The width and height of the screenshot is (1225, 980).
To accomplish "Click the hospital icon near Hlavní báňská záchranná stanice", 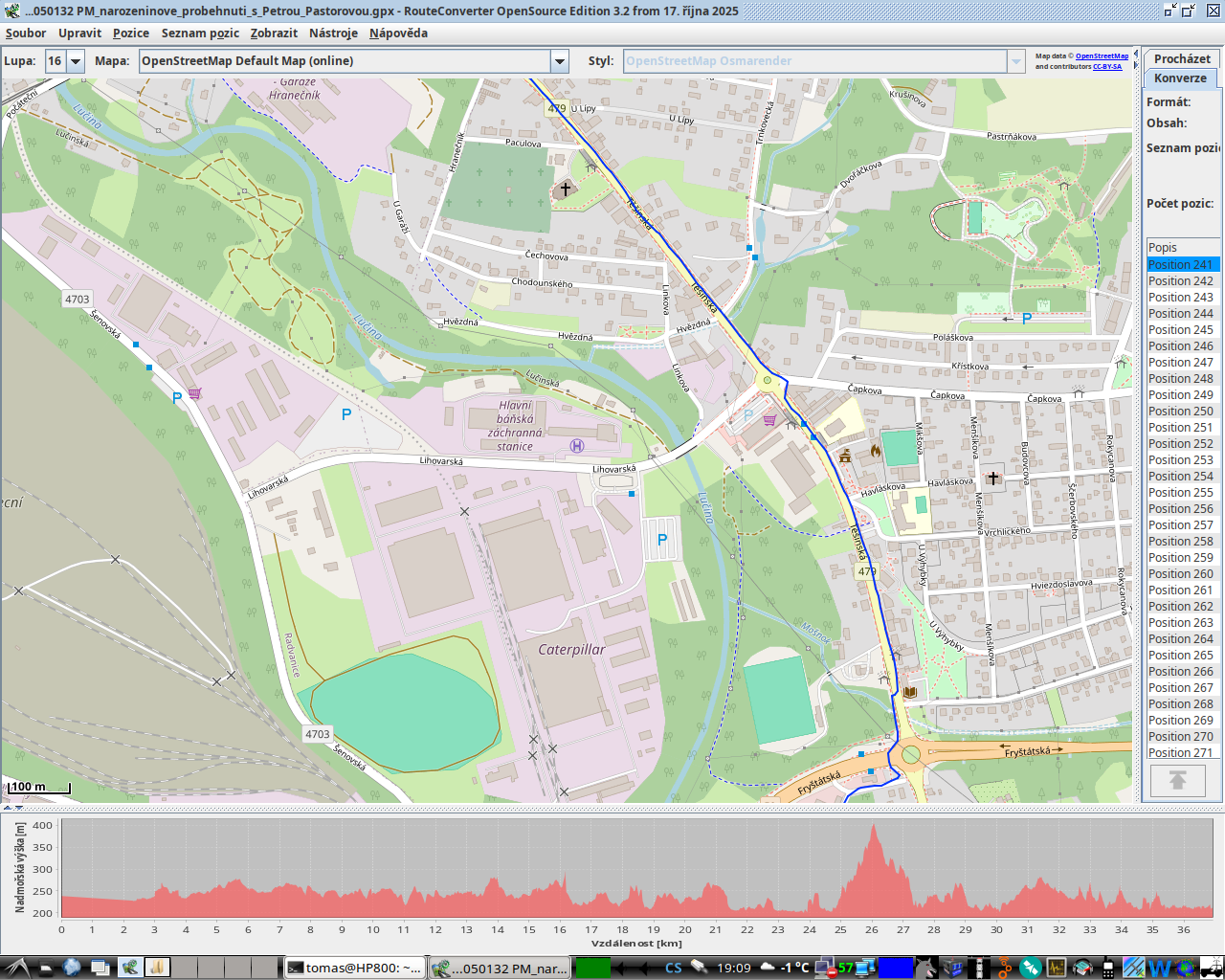I will click(577, 445).
